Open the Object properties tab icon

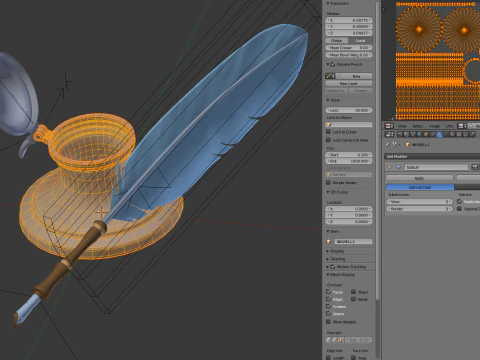(426, 134)
